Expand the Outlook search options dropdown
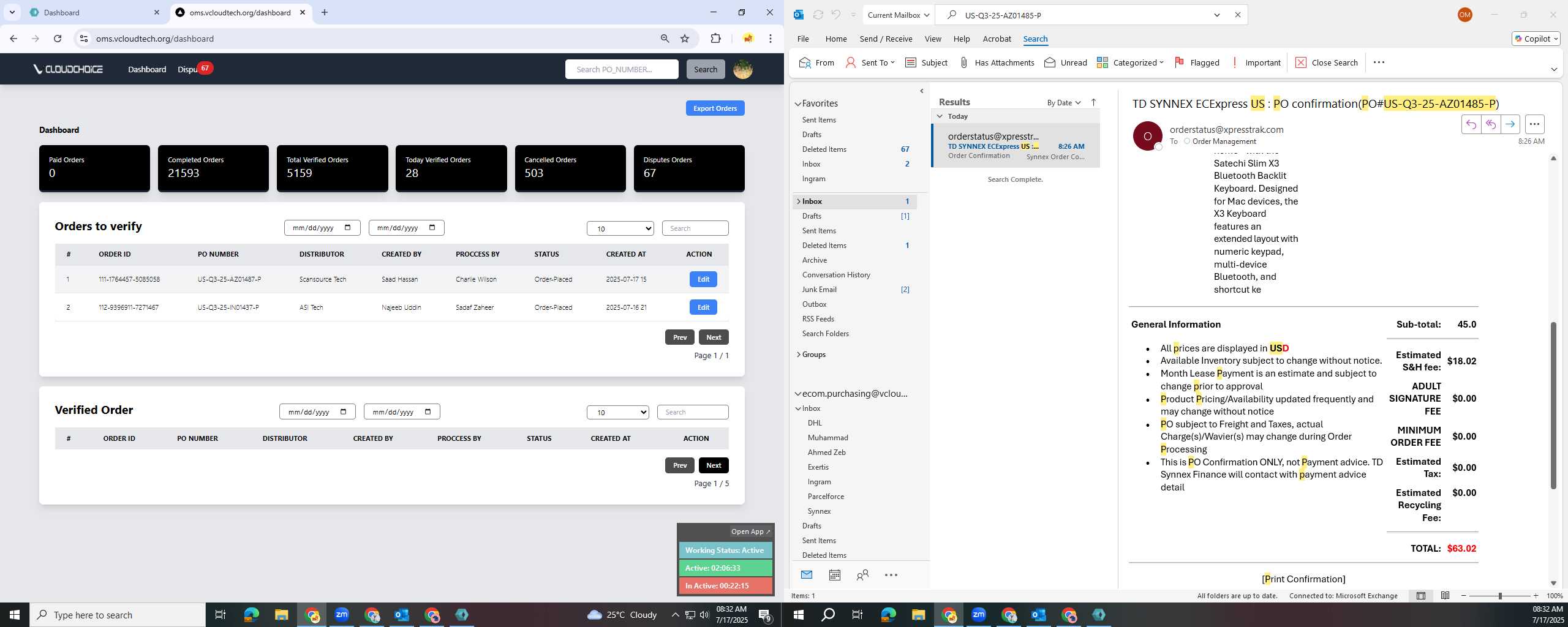This screenshot has height=627, width=1568. [x=1217, y=15]
